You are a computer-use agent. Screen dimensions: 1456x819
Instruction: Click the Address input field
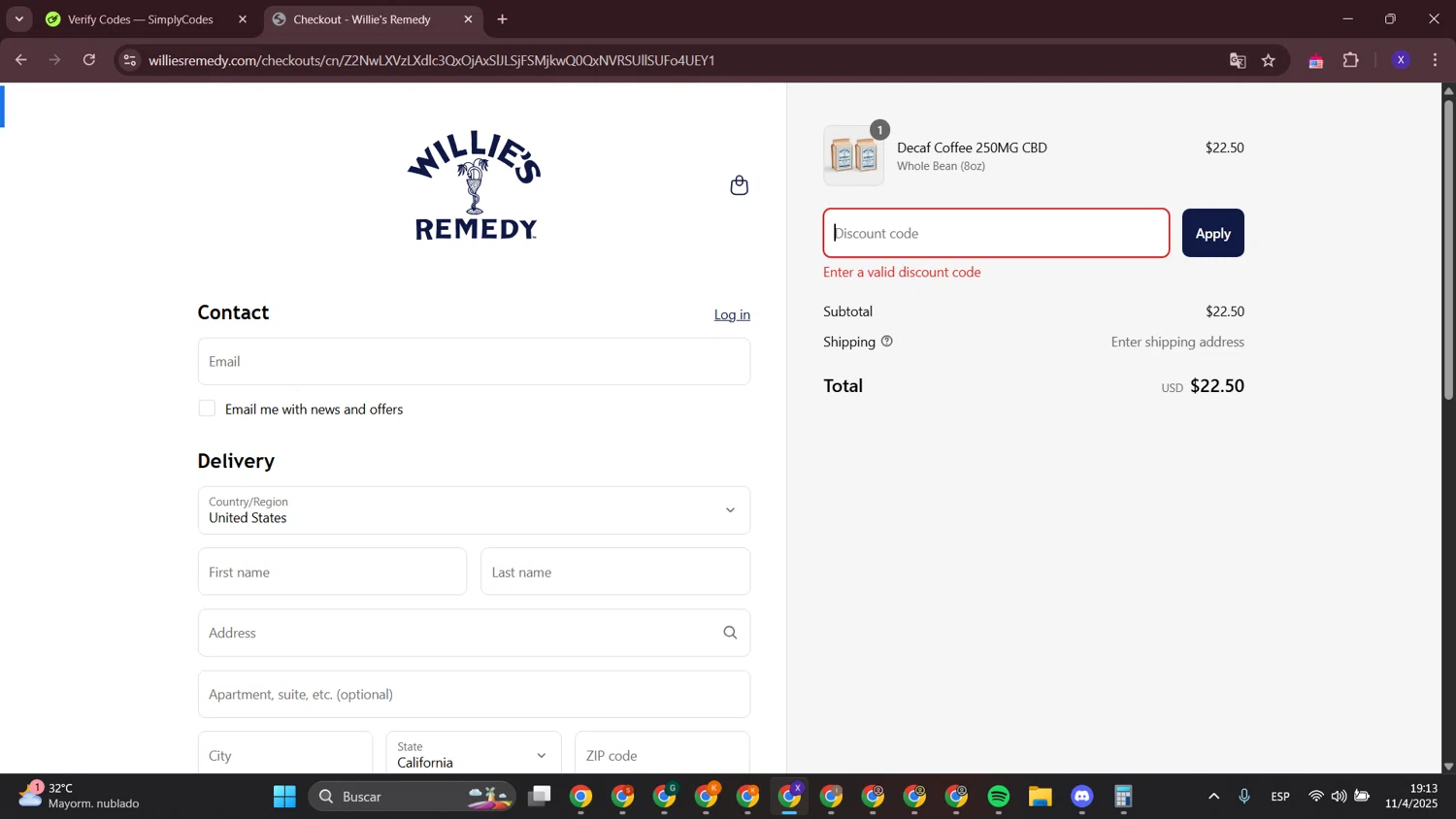click(474, 633)
